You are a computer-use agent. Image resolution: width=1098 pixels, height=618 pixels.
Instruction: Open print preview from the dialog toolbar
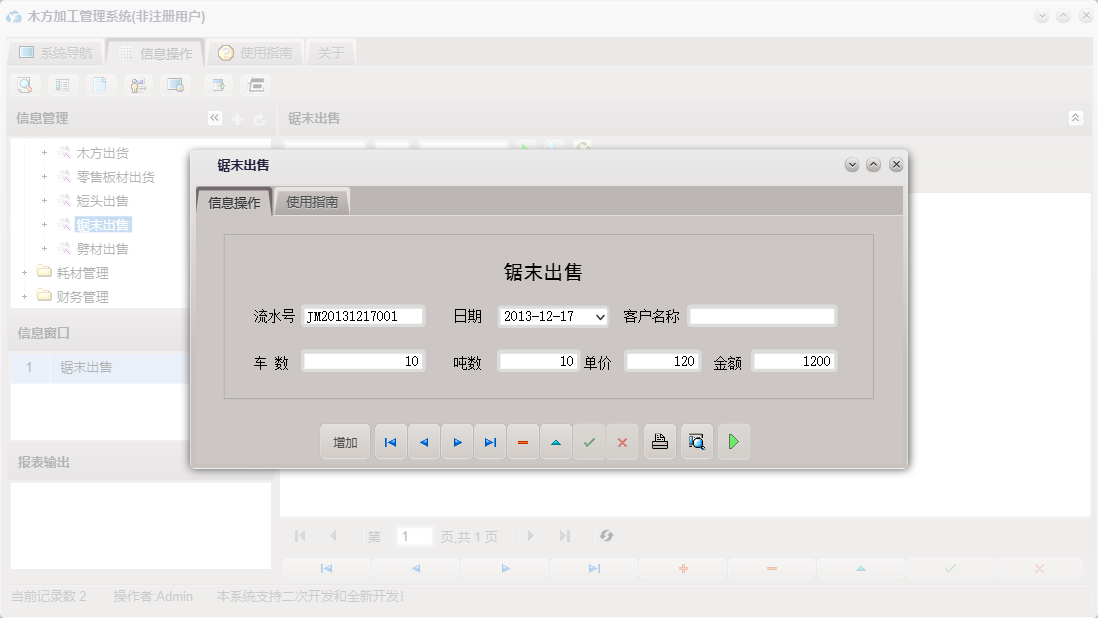click(696, 441)
